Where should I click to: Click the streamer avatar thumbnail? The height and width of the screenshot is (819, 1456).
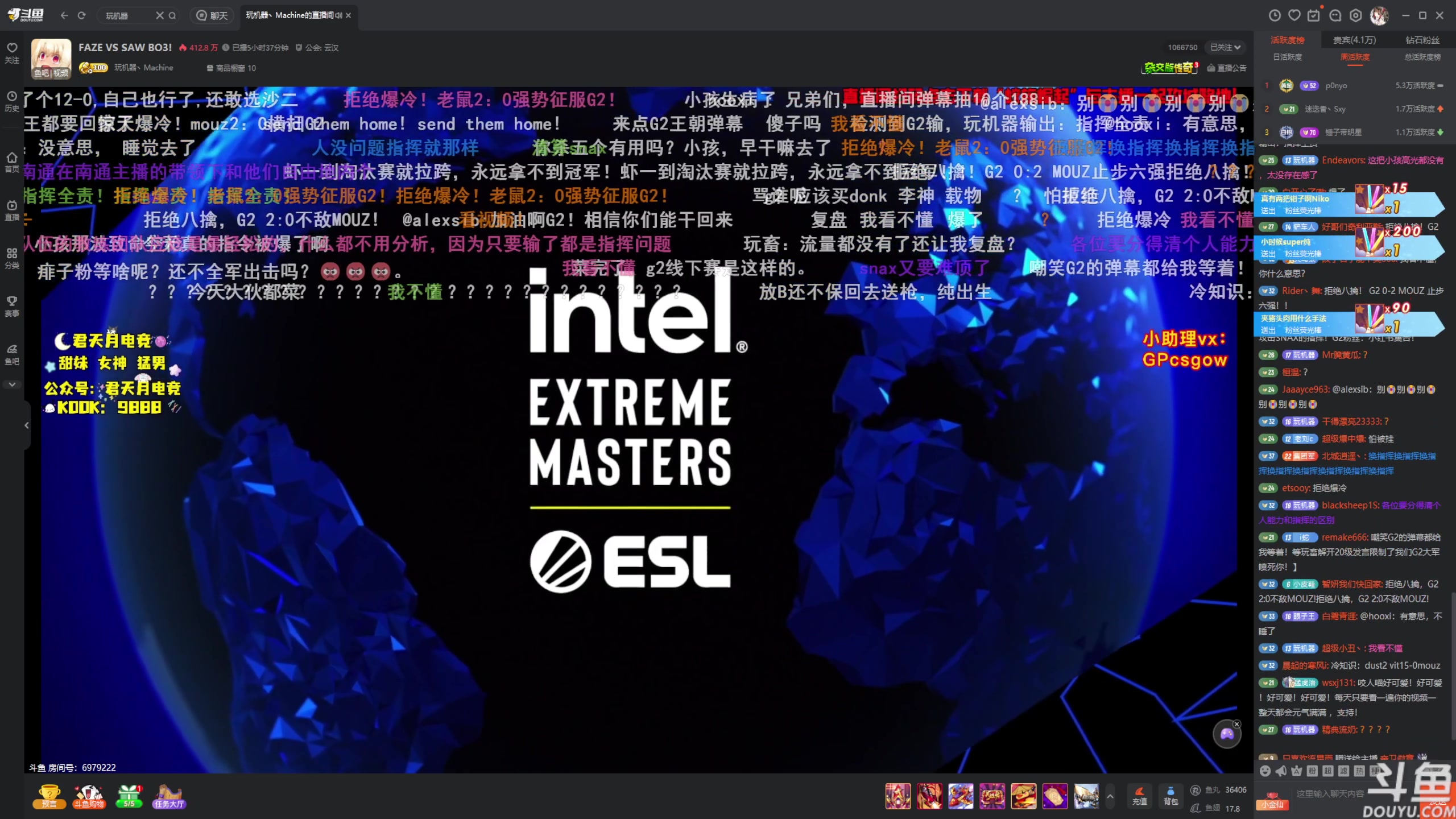coord(51,59)
